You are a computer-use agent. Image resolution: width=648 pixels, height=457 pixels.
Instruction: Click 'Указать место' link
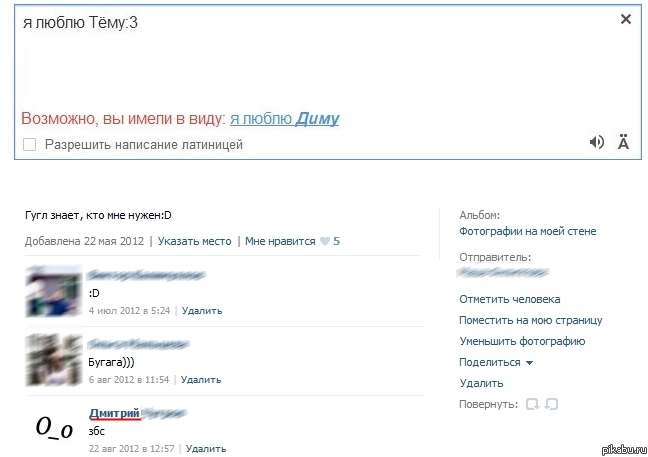coord(194,241)
